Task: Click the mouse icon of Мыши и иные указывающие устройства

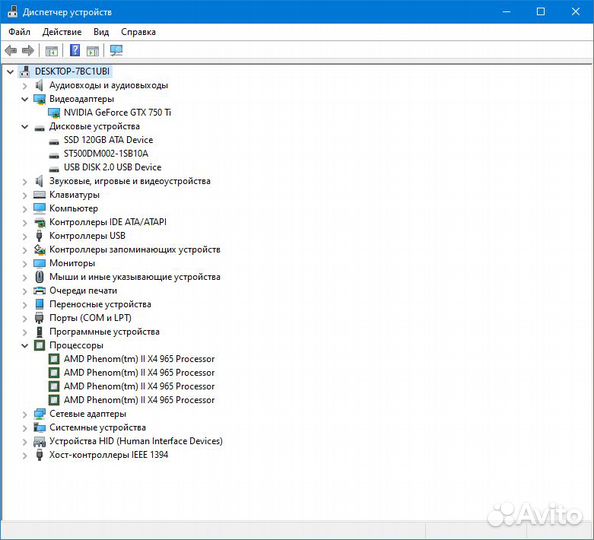Action: point(39,277)
